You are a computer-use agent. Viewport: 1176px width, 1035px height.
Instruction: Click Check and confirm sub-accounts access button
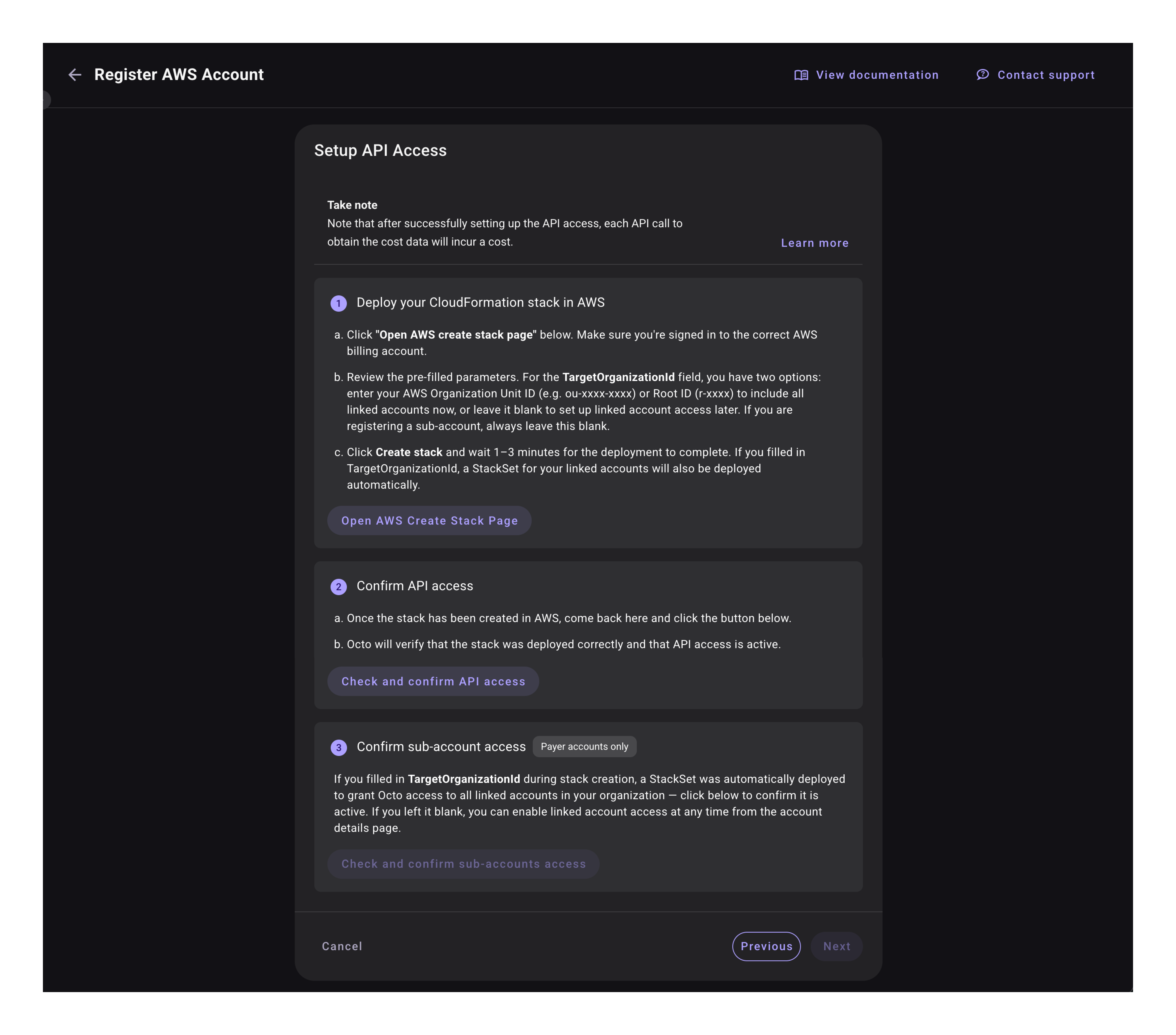(x=463, y=864)
